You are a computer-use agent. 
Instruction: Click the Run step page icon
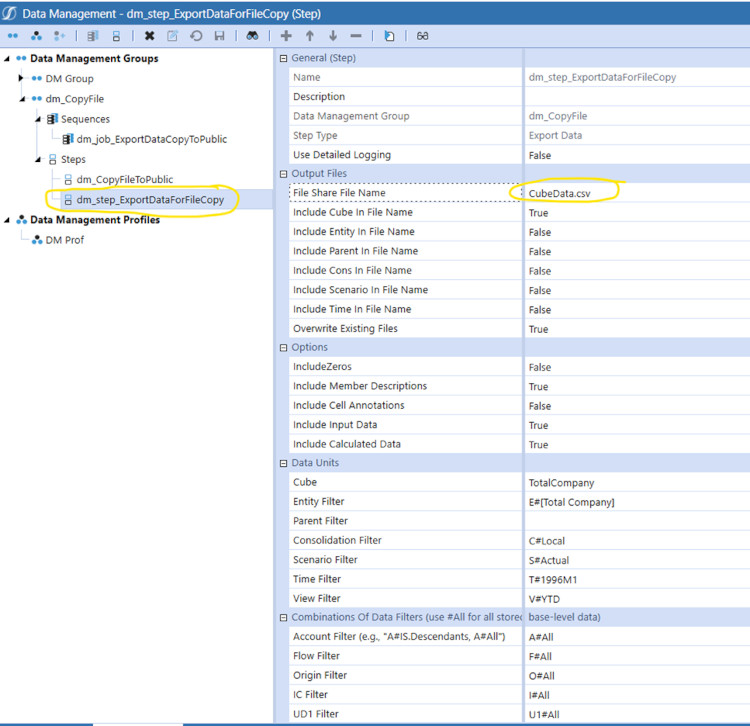[x=389, y=36]
